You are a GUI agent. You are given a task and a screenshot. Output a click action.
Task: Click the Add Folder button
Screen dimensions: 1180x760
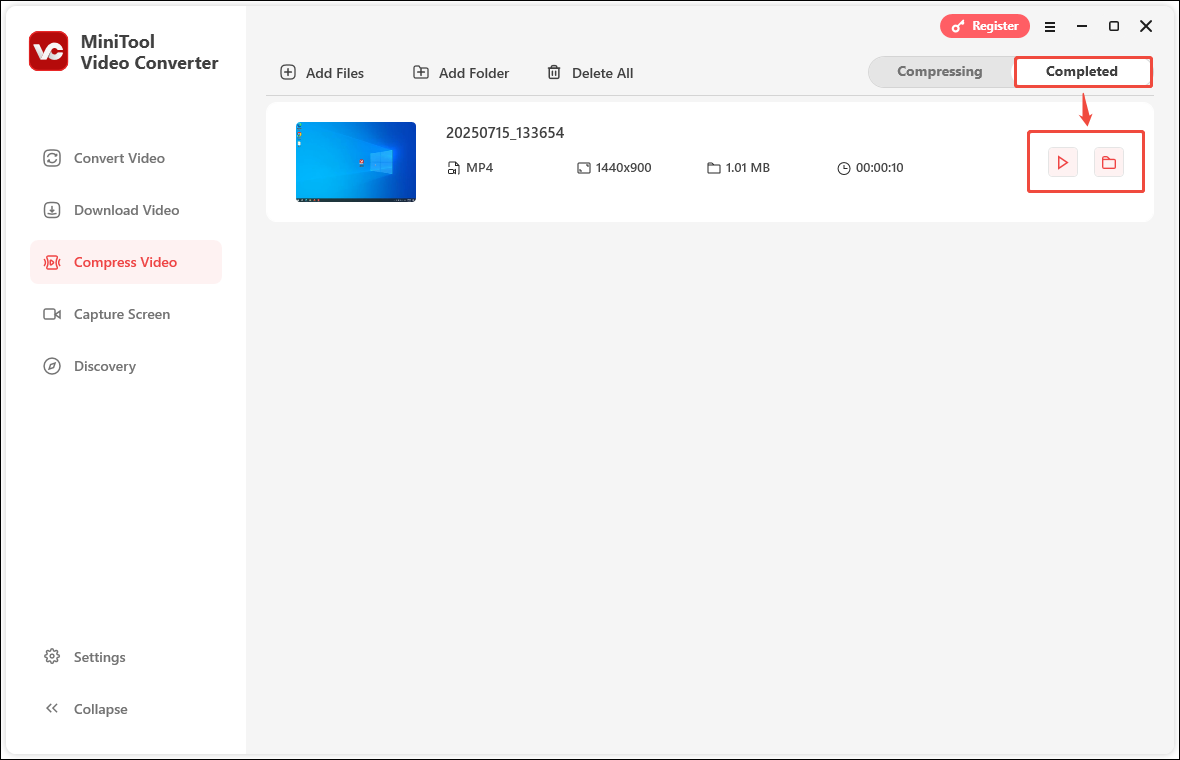click(x=461, y=73)
